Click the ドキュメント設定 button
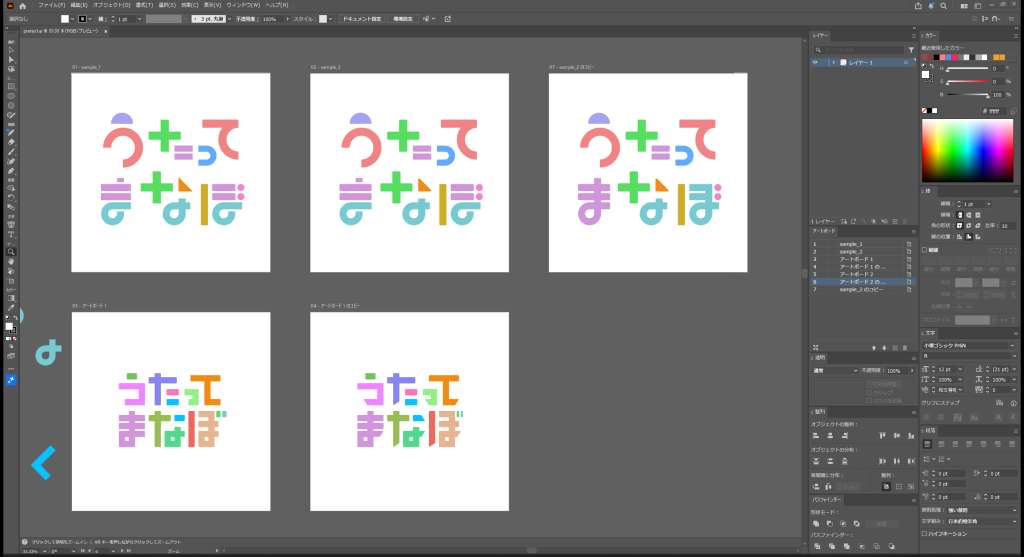The width and height of the screenshot is (1024, 557). pos(361,18)
